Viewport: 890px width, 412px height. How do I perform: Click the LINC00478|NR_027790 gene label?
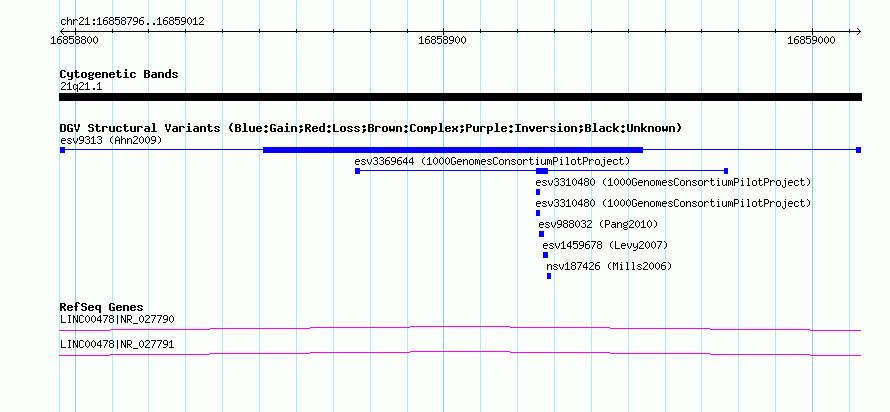point(117,319)
